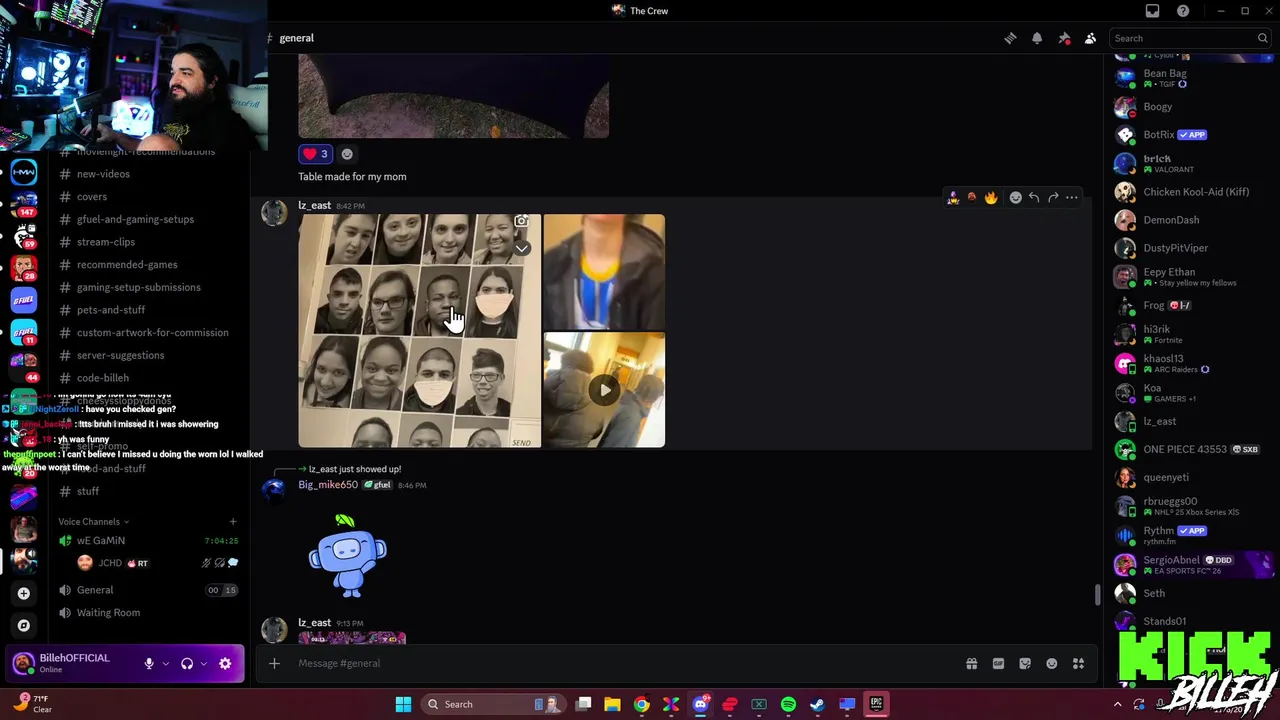Viewport: 1280px width, 720px height.
Task: Click the heart reaction with 3 count
Action: pos(315,154)
